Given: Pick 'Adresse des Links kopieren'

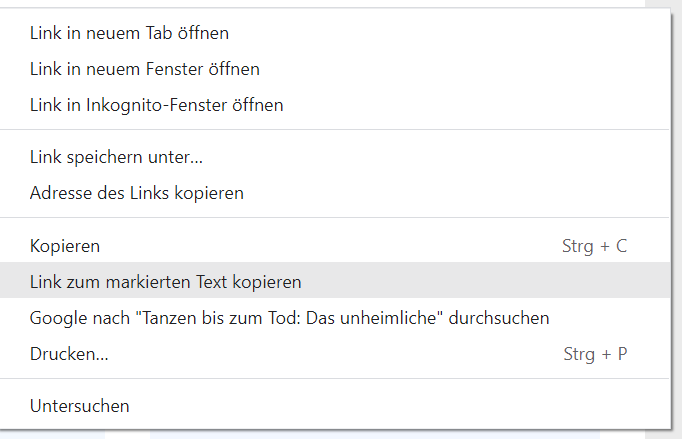Looking at the screenshot, I should 137,192.
